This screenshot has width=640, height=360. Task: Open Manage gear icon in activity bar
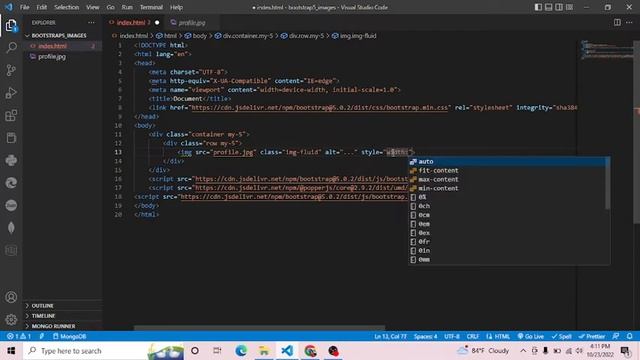click(x=11, y=319)
